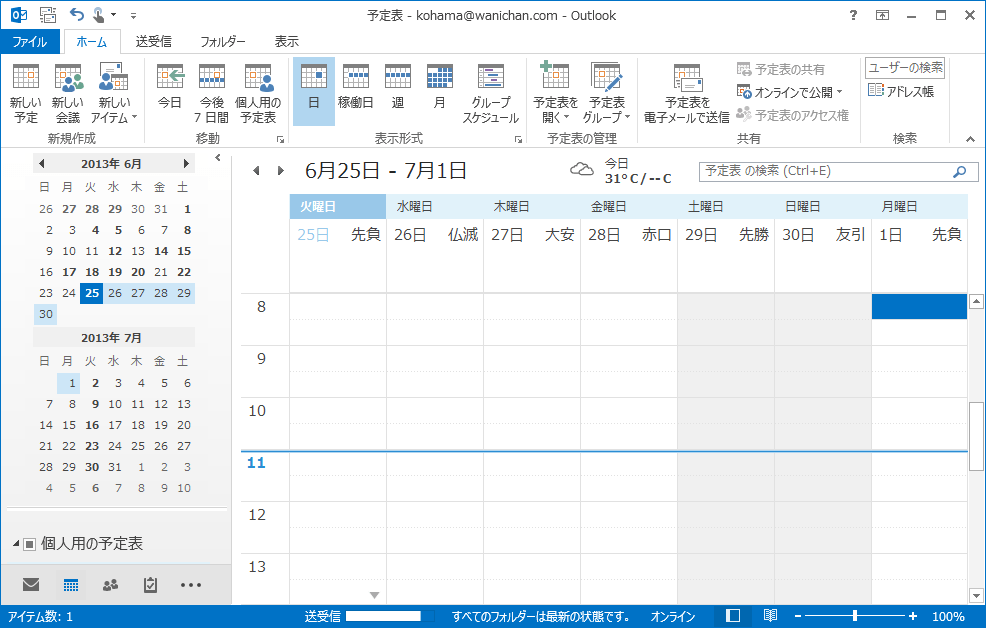Create a new meeting (新しい会議)
This screenshot has width=986, height=628.
68,93
